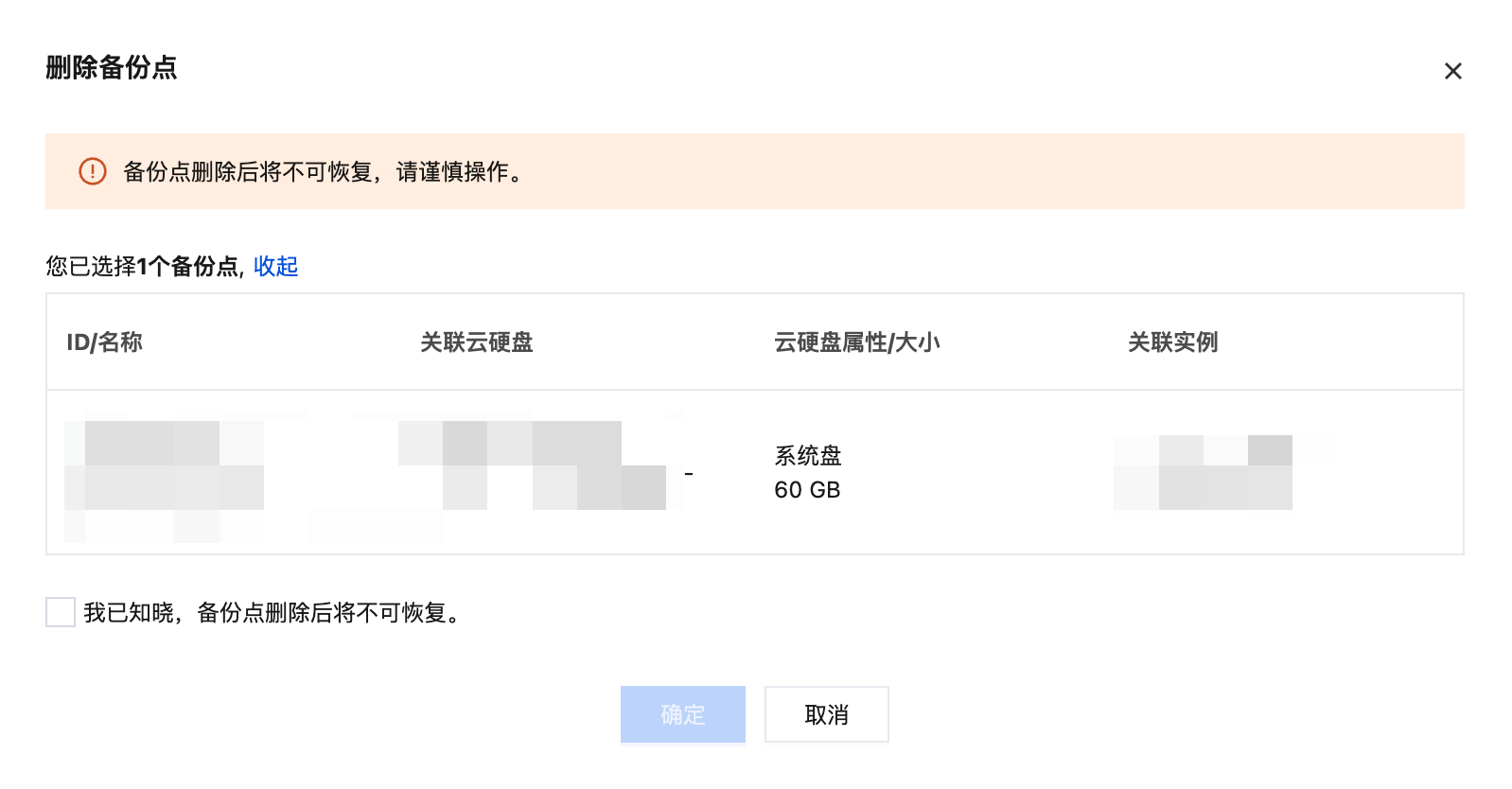Collapse the selected list via 收起
This screenshot has width=1512, height=789.
coord(275,267)
